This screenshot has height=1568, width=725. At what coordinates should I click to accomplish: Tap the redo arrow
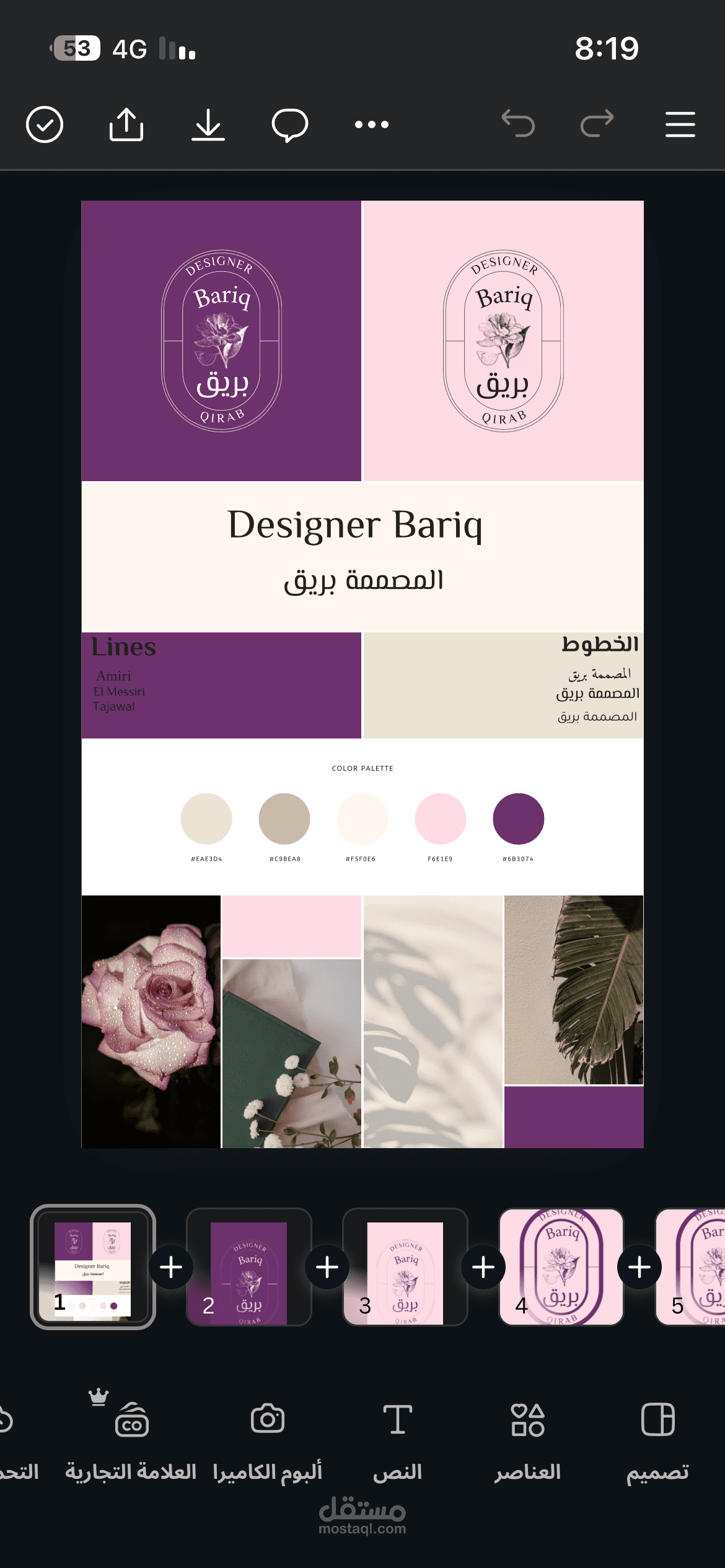[x=597, y=123]
